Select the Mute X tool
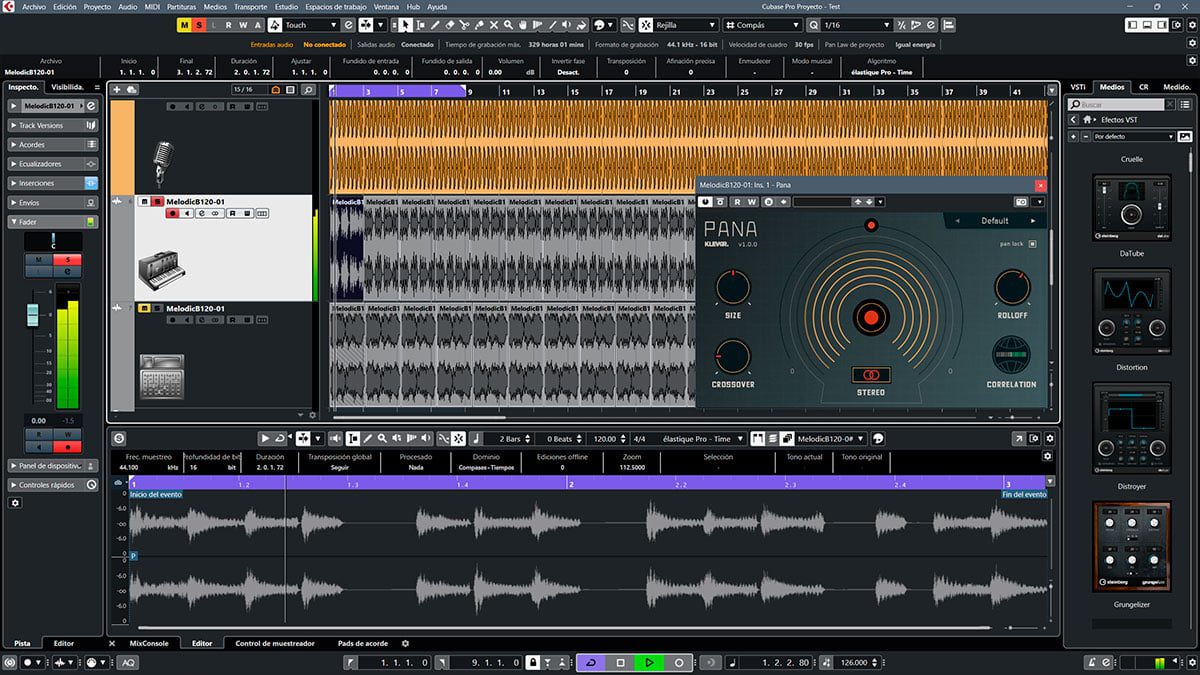 494,24
